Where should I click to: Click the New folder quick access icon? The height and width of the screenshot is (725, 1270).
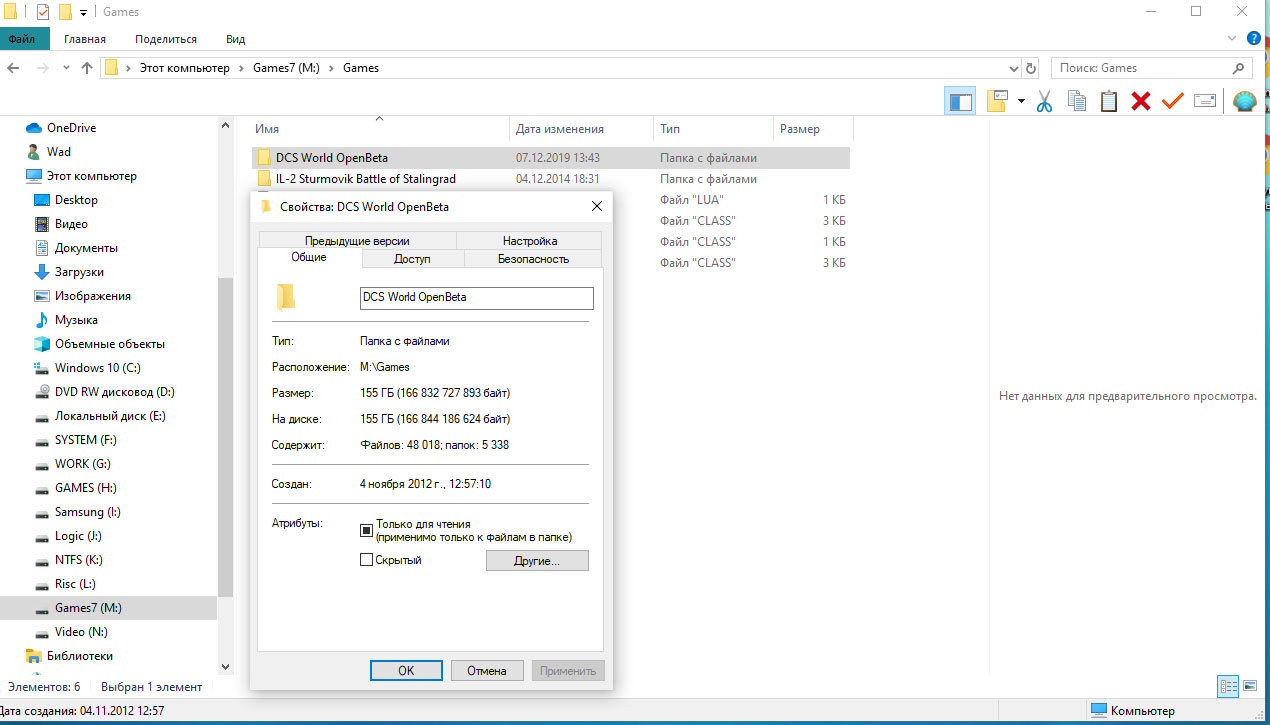tap(65, 12)
